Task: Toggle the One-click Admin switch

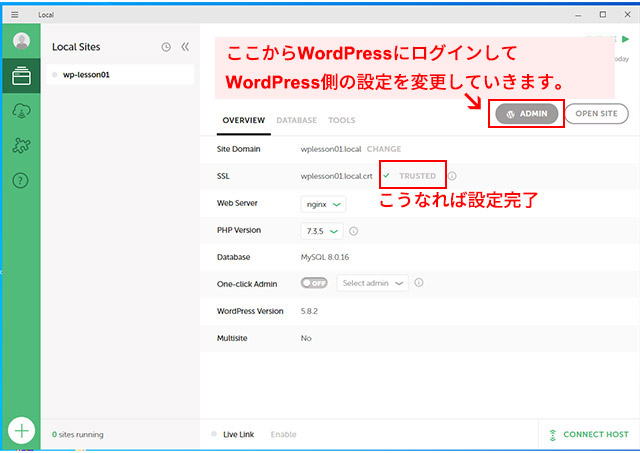Action: pos(314,283)
